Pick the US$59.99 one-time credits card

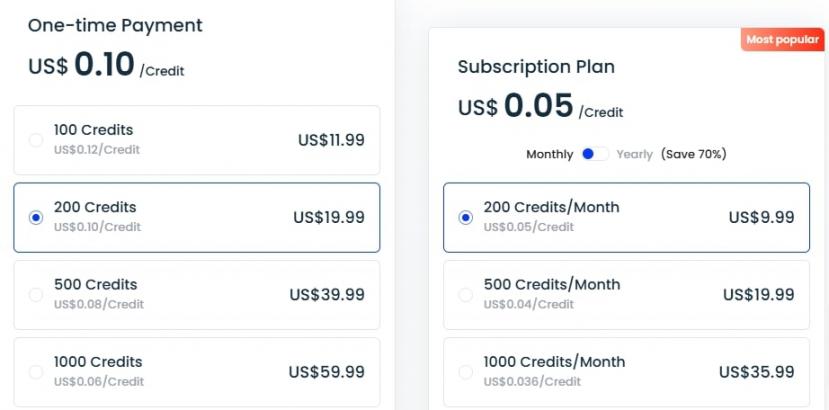[x=196, y=372]
